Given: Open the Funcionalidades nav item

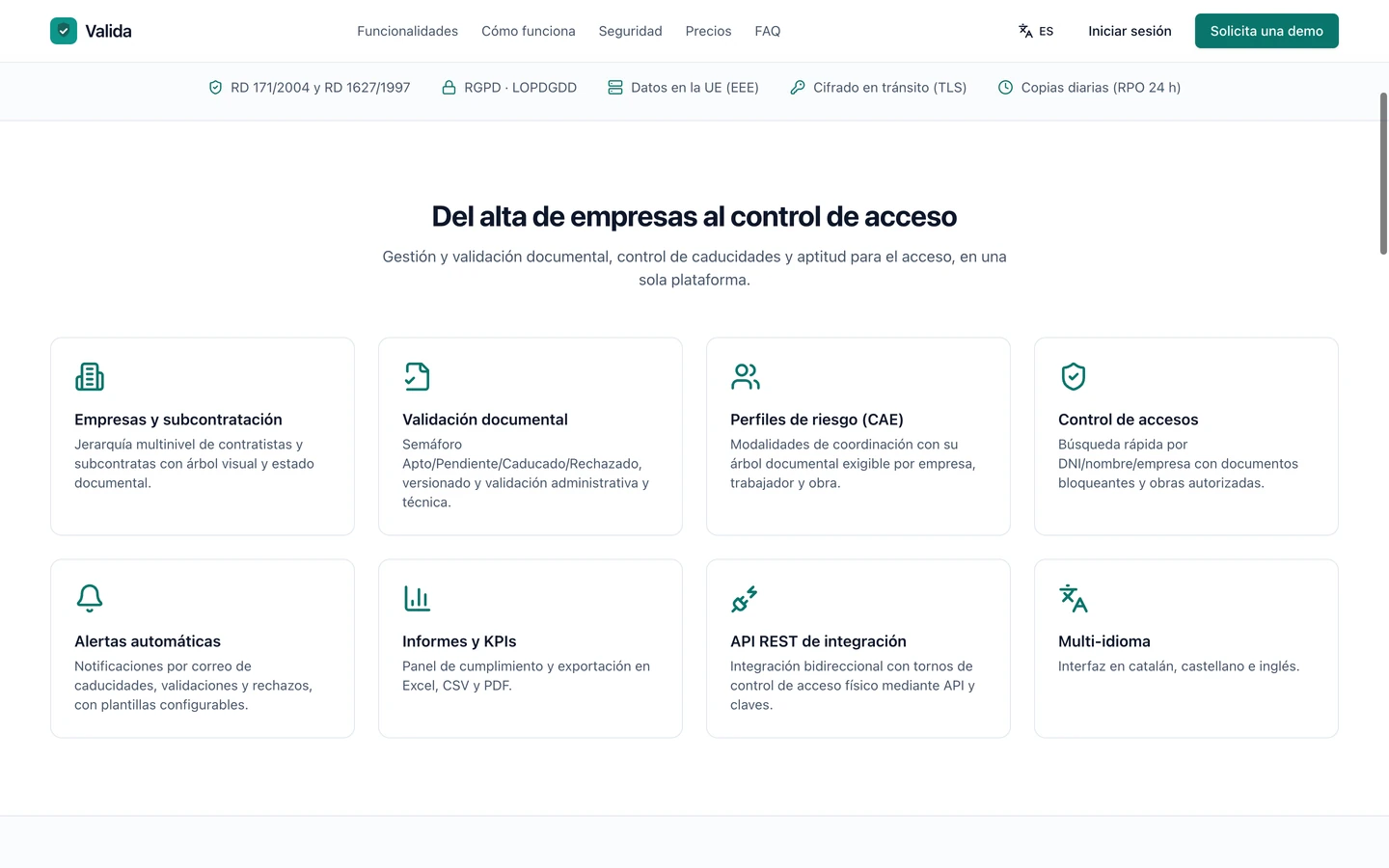Looking at the screenshot, I should (x=407, y=31).
